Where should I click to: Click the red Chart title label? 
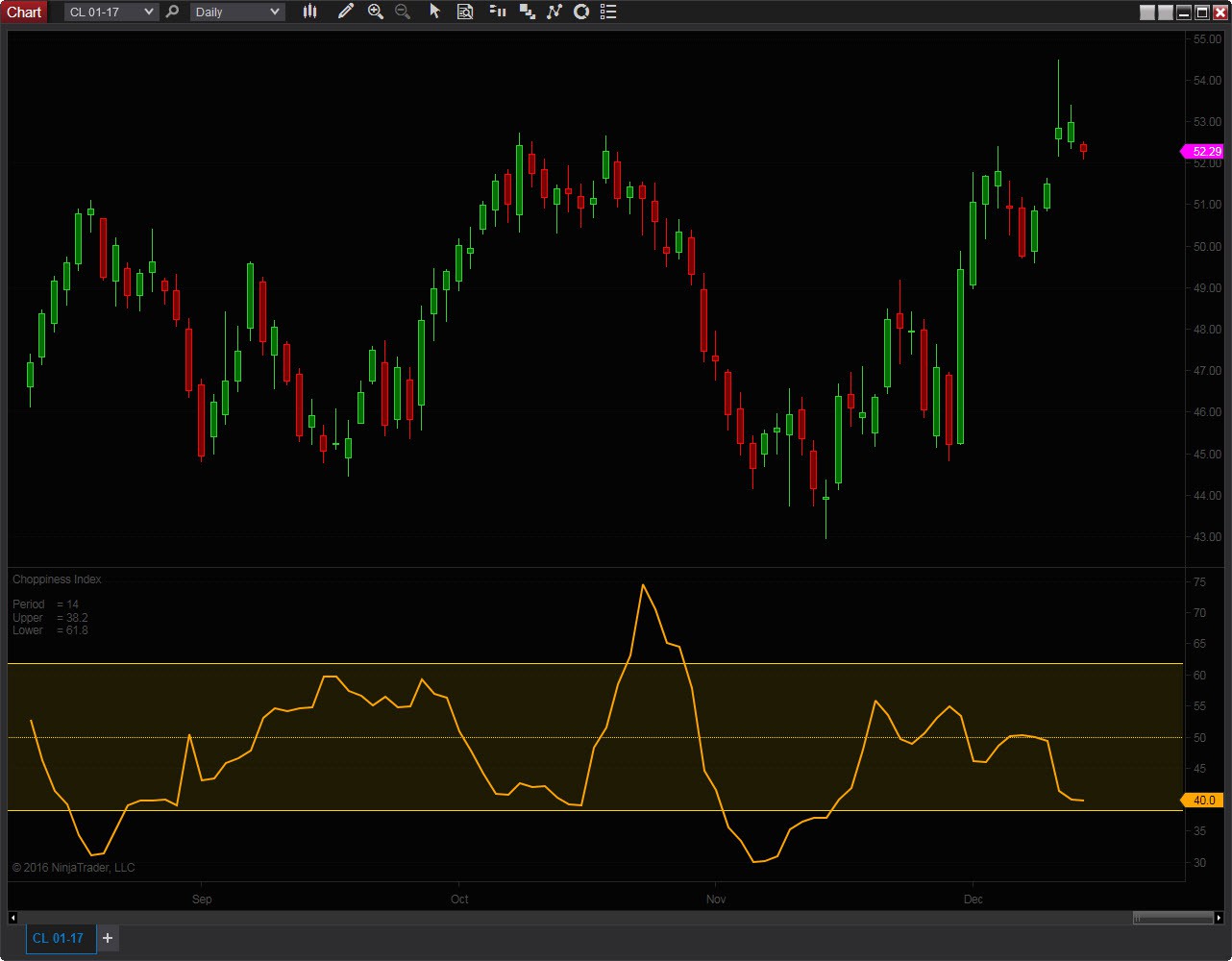pos(24,12)
